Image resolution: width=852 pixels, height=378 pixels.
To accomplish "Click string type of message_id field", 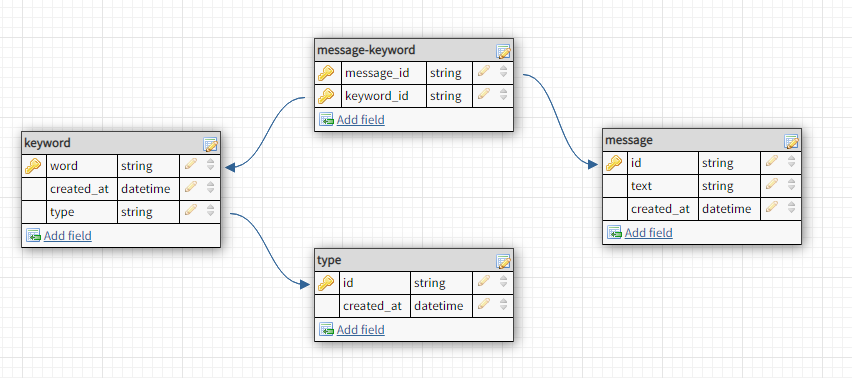I will (x=446, y=73).
